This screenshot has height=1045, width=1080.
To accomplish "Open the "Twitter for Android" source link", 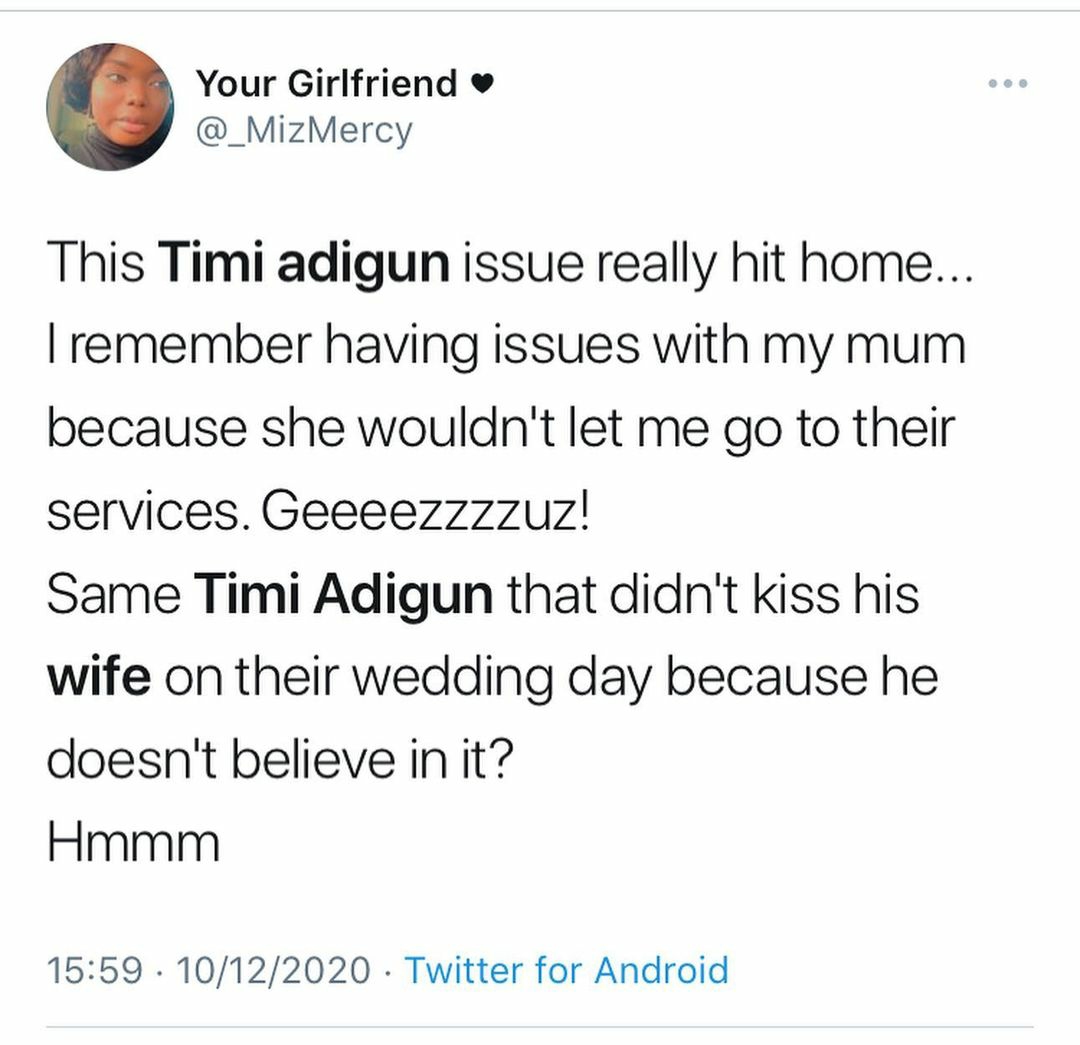I will [566, 970].
